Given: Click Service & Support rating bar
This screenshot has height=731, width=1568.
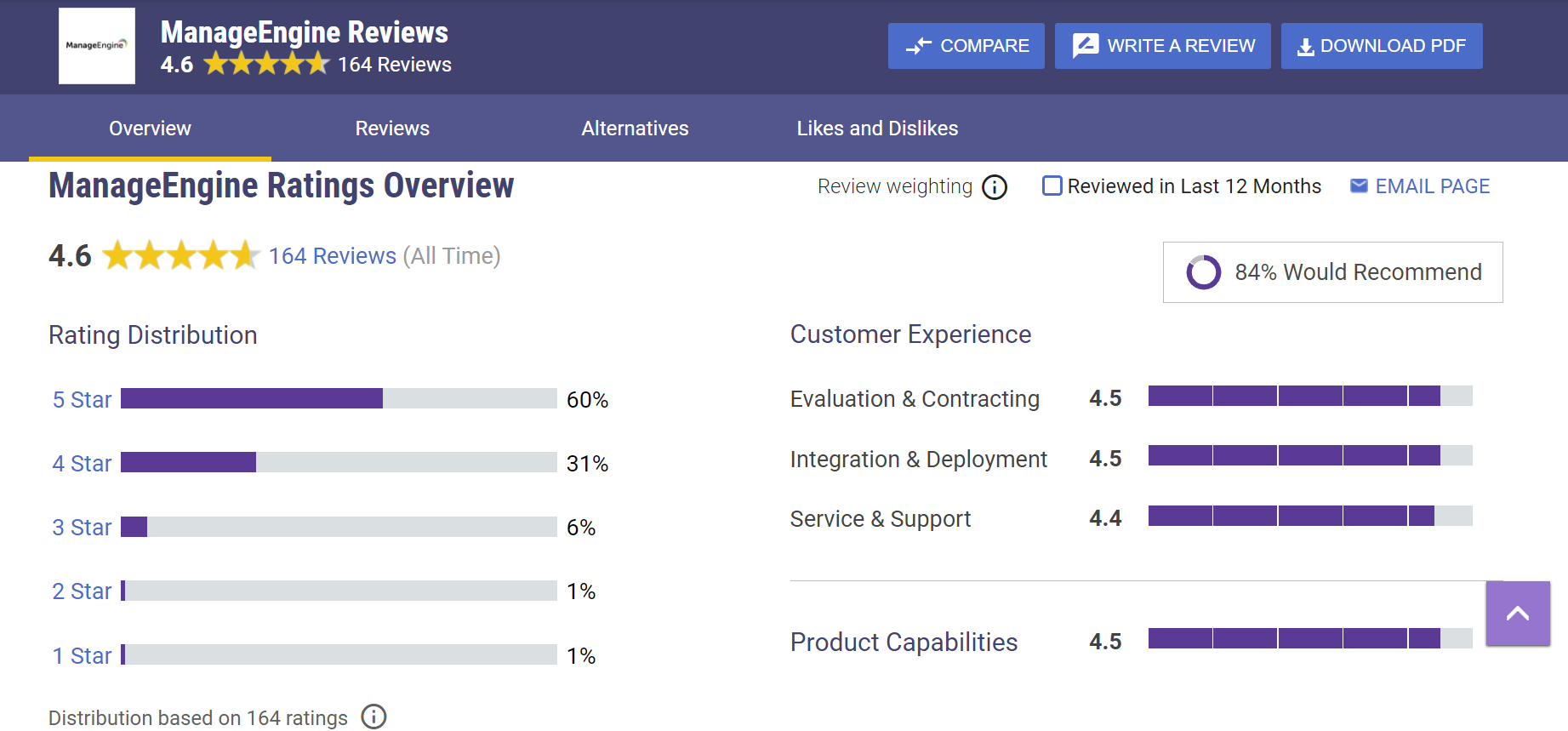Looking at the screenshot, I should point(1310,516).
